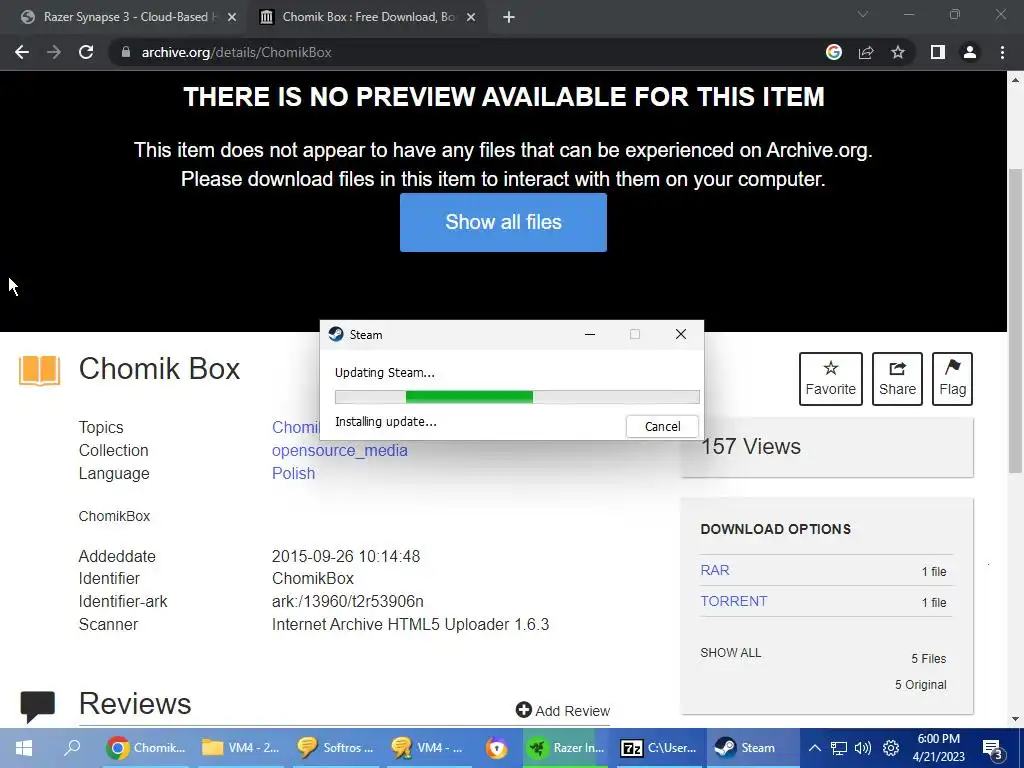The image size is (1024, 768).
Task: Share the Chomik Box item
Action: [897, 379]
